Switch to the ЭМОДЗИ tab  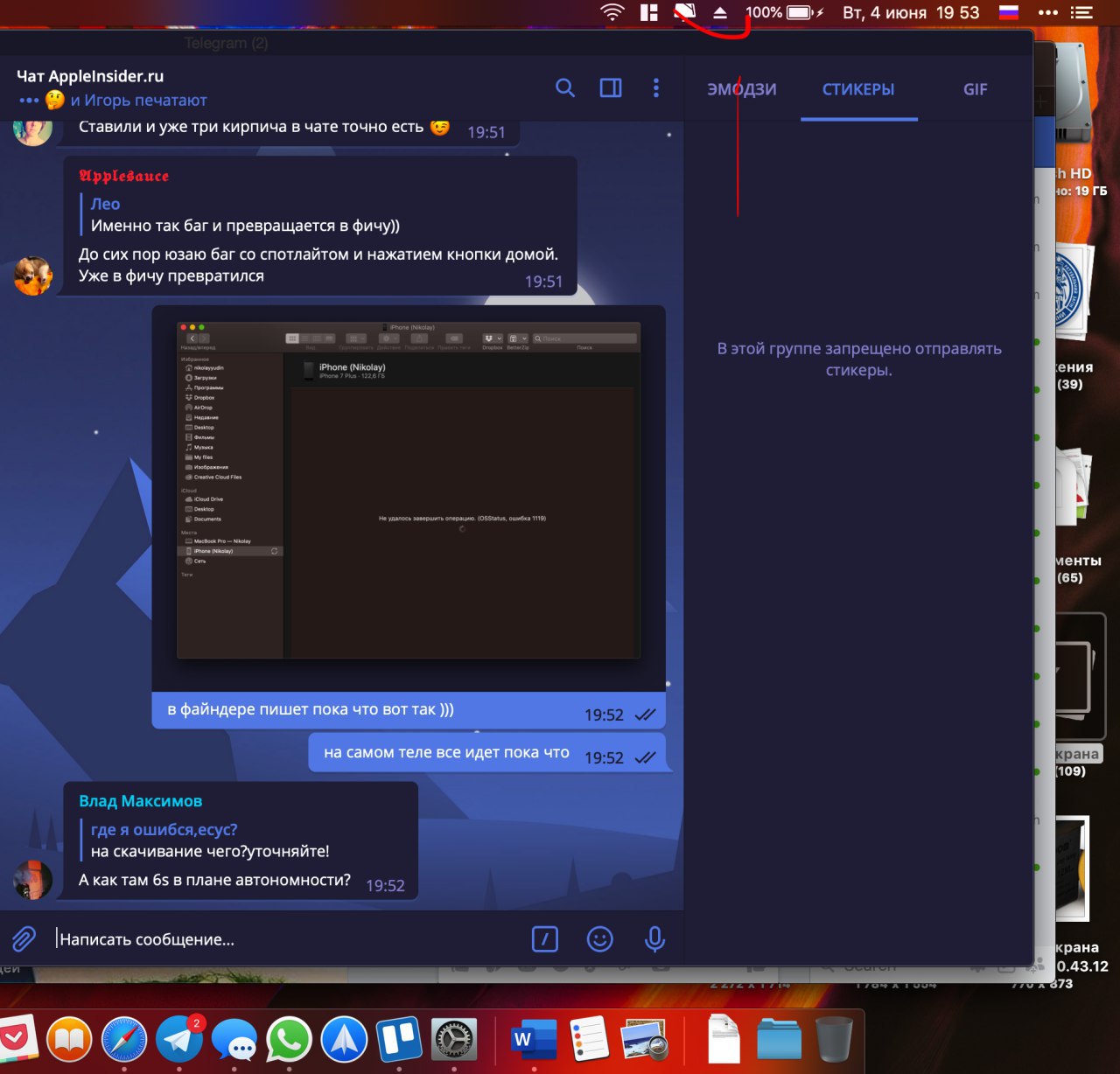tap(742, 89)
